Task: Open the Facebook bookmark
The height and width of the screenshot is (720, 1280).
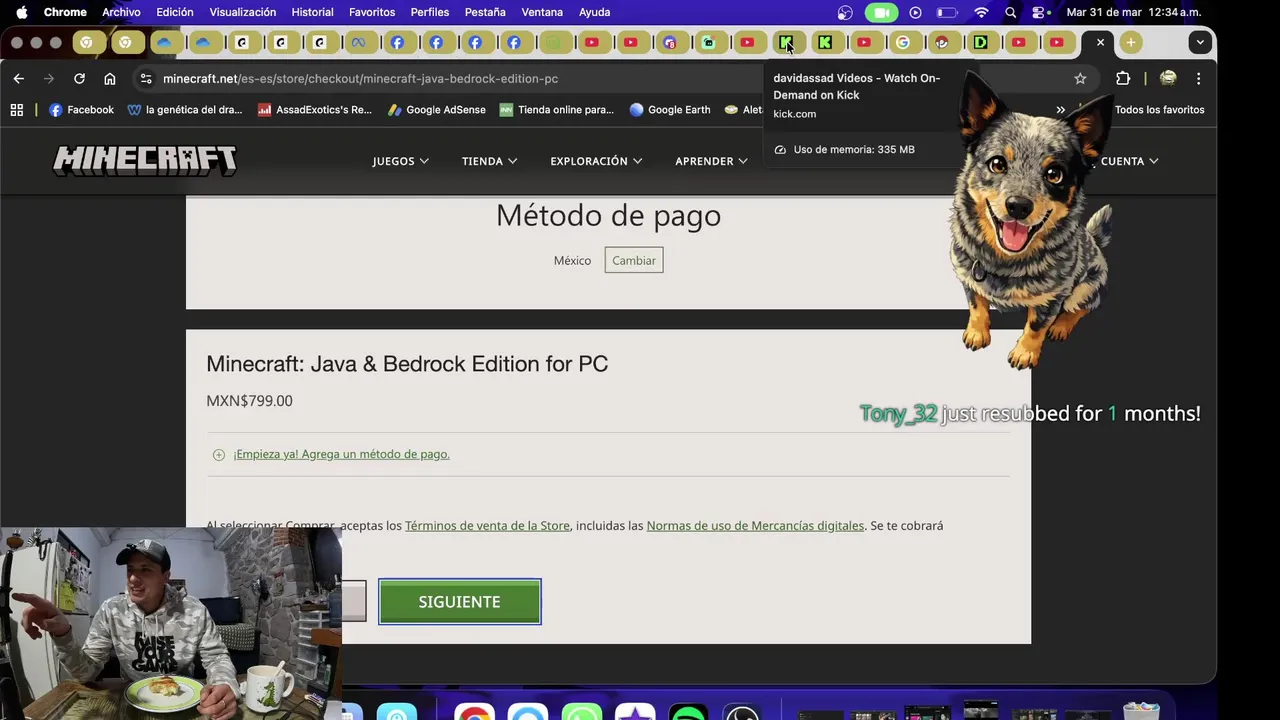Action: [x=81, y=110]
